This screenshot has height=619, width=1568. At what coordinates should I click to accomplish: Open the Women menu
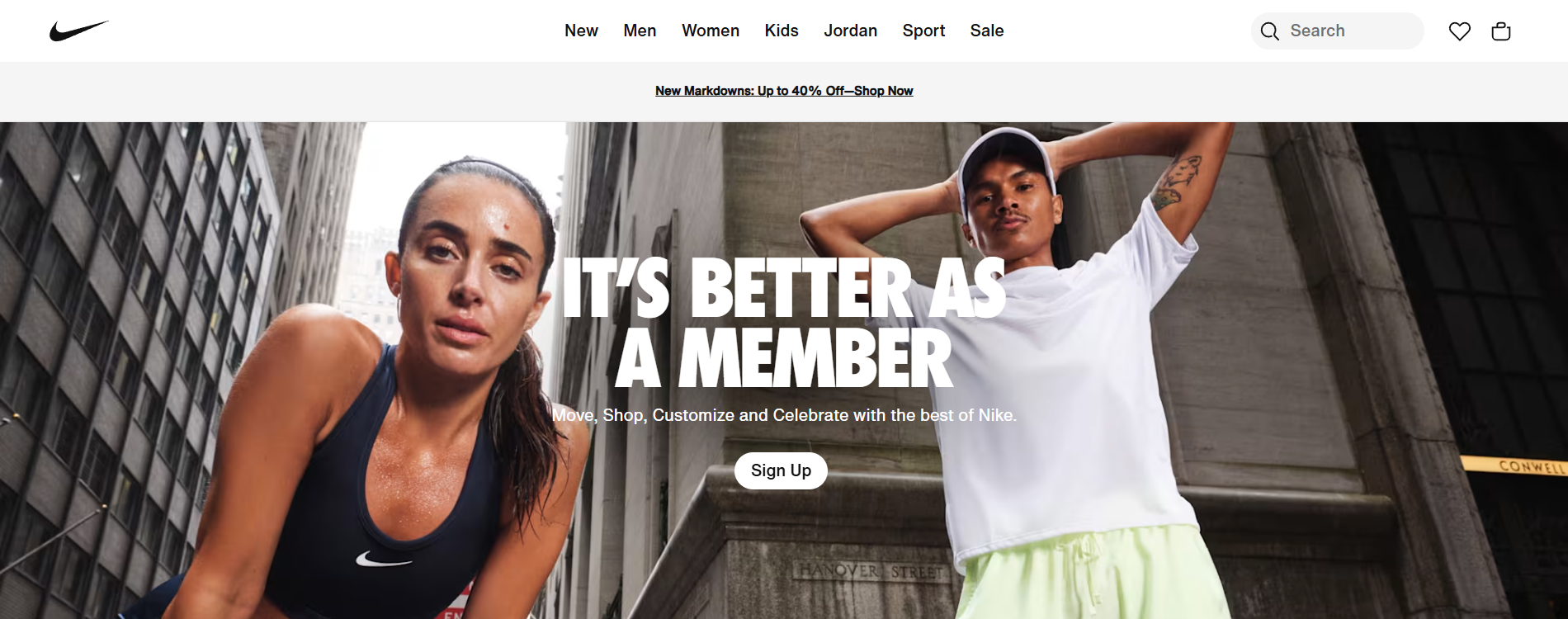711,31
